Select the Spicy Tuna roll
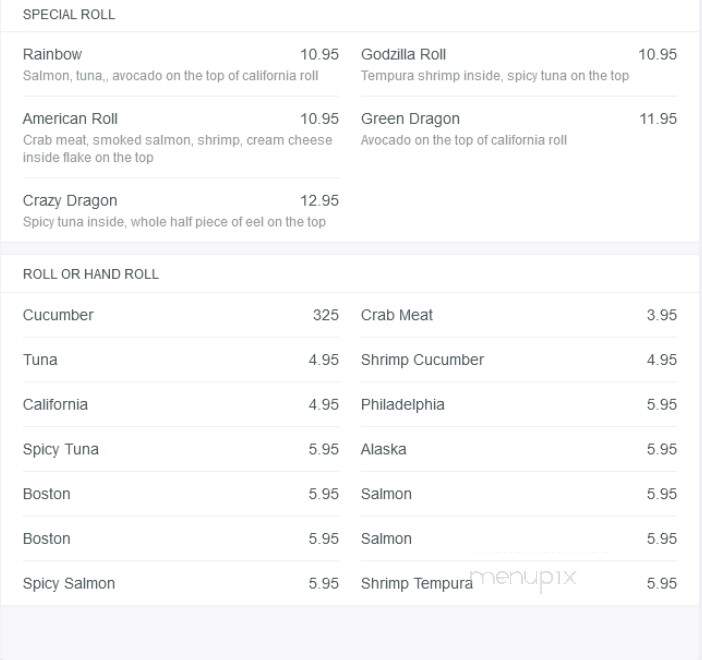 click(181, 449)
